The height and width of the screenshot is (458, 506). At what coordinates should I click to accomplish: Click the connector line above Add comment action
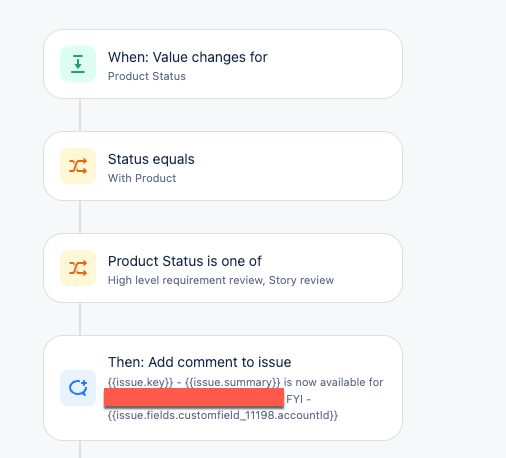point(80,319)
